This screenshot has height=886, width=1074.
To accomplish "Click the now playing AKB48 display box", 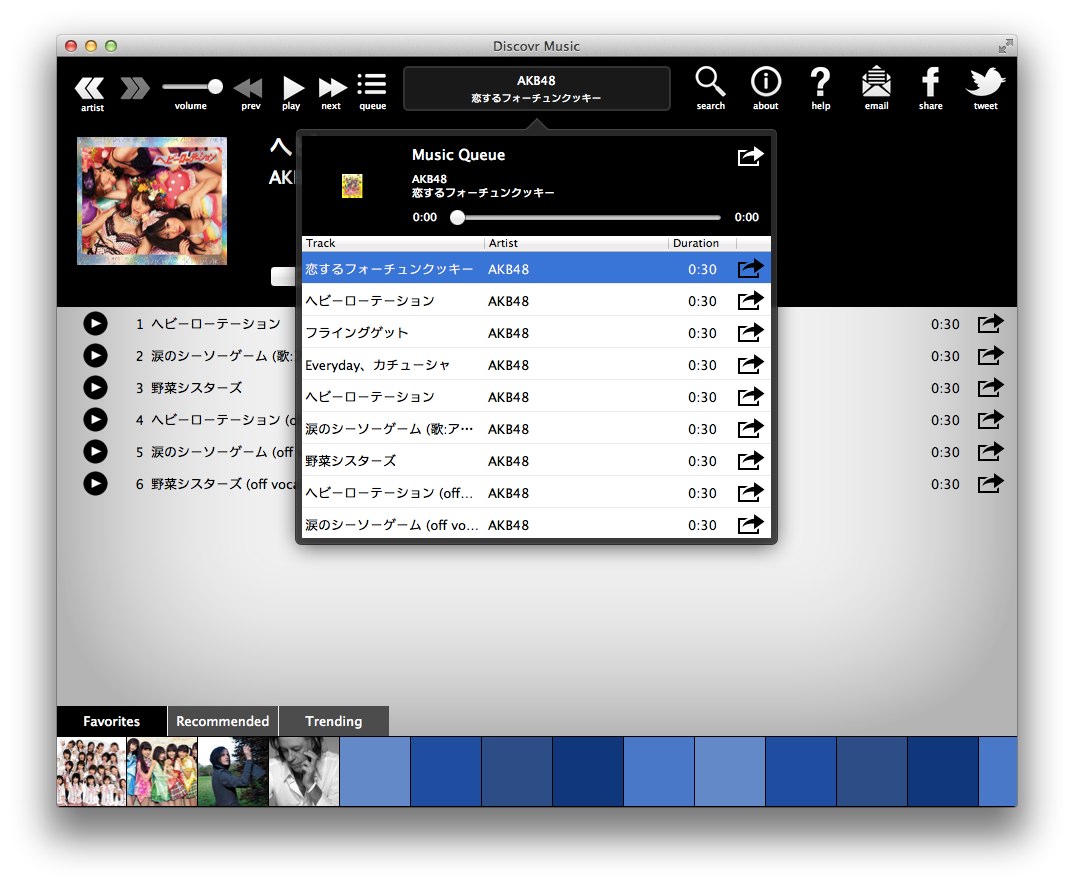I will pyautogui.click(x=536, y=88).
